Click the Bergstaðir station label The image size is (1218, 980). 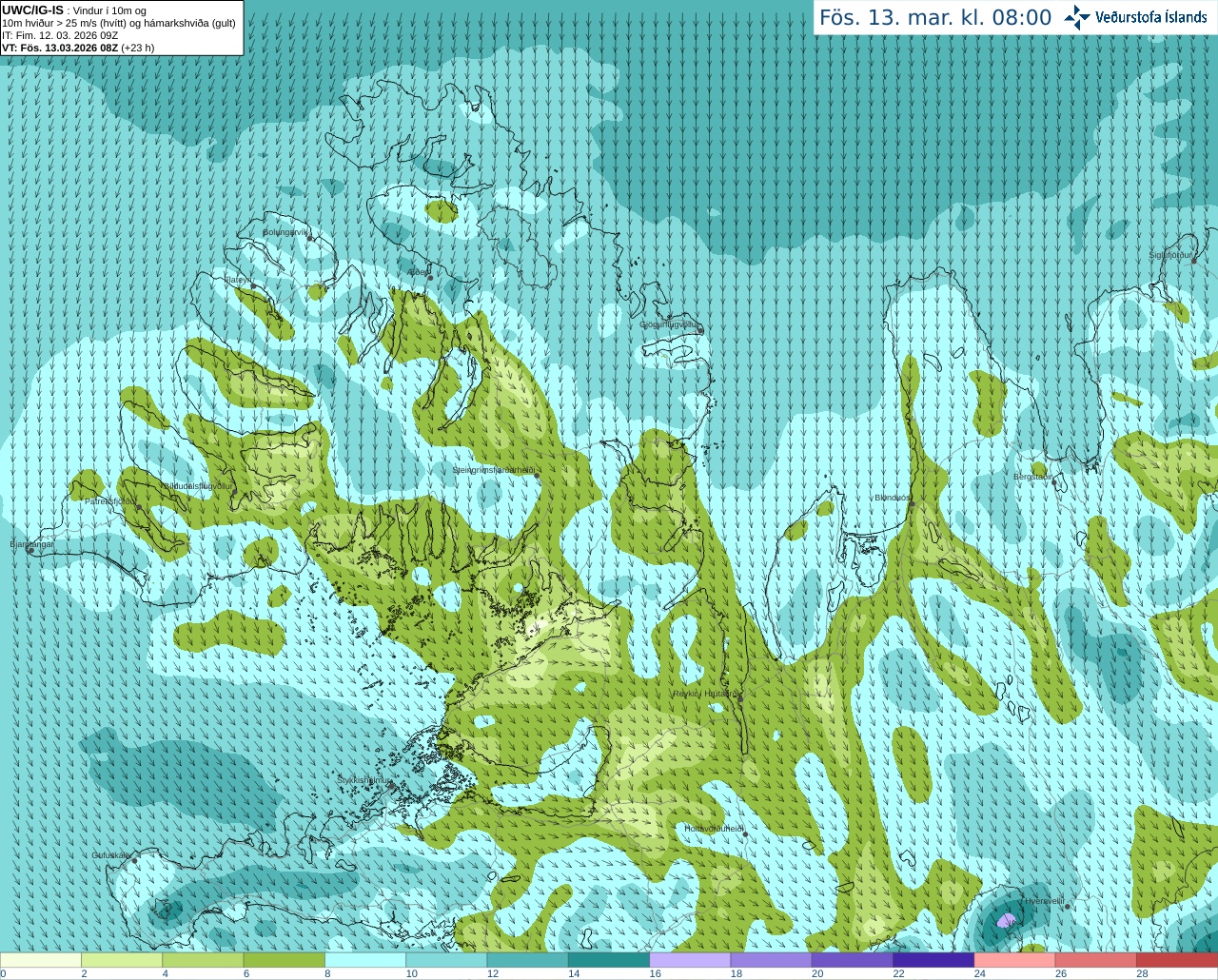coord(1031,477)
